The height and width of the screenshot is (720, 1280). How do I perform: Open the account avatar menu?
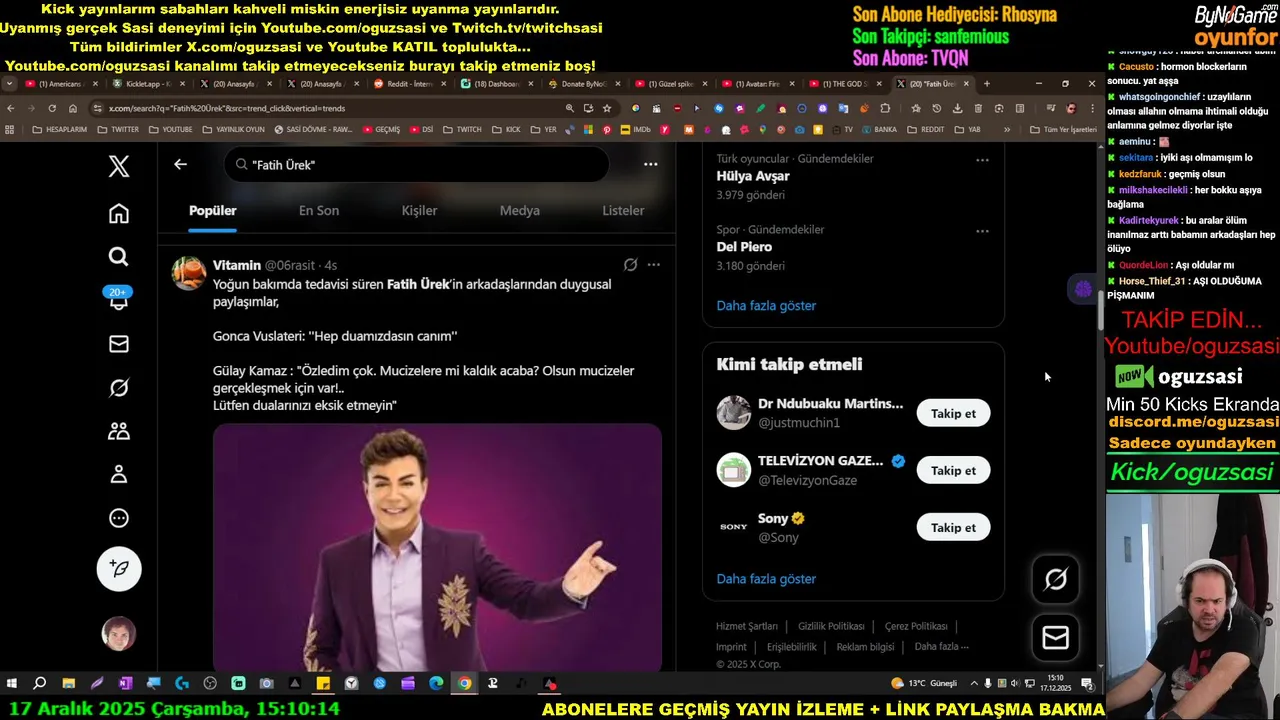point(119,633)
